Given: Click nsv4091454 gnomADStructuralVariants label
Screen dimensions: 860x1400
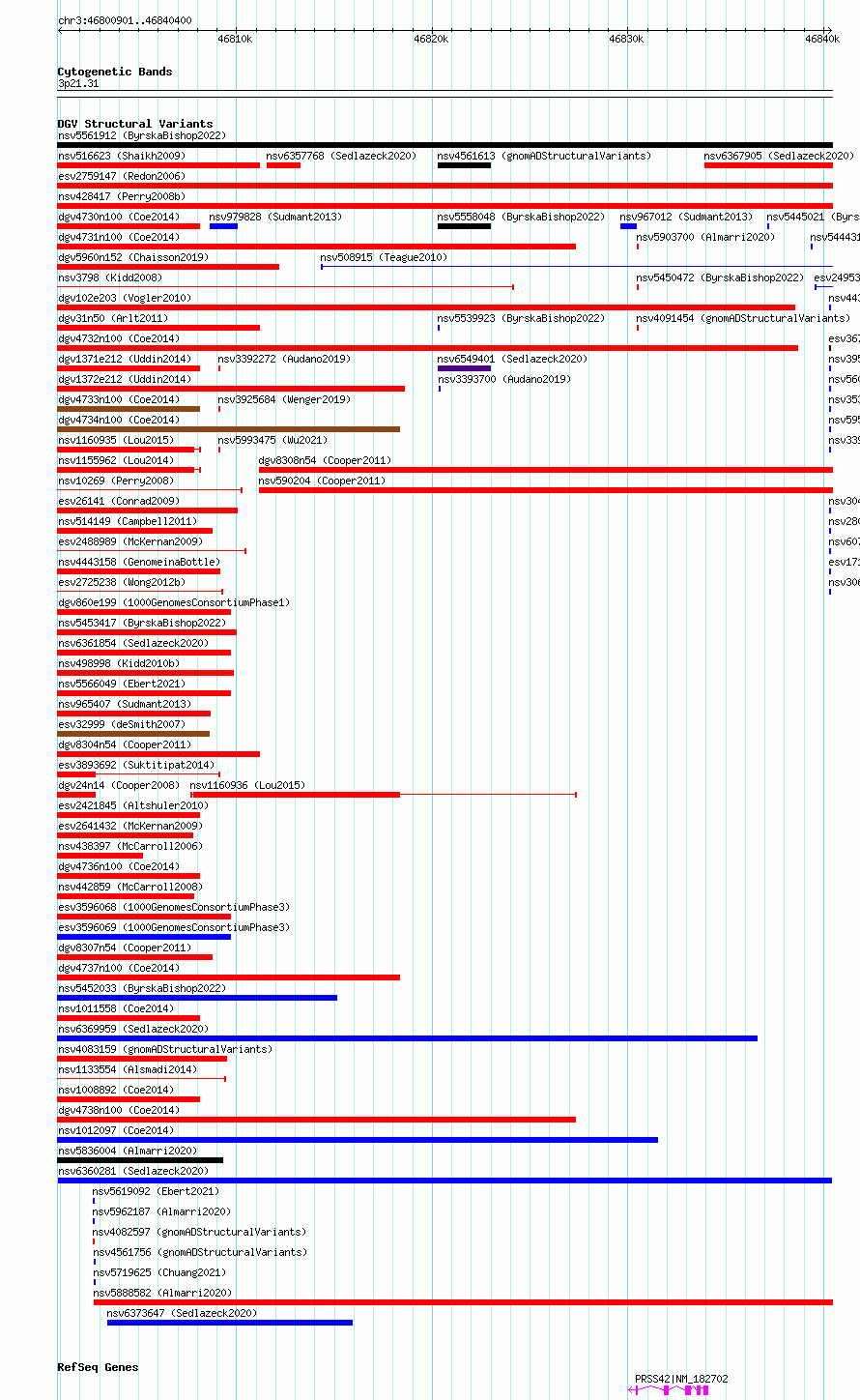Looking at the screenshot, I should pyautogui.click(x=743, y=318).
